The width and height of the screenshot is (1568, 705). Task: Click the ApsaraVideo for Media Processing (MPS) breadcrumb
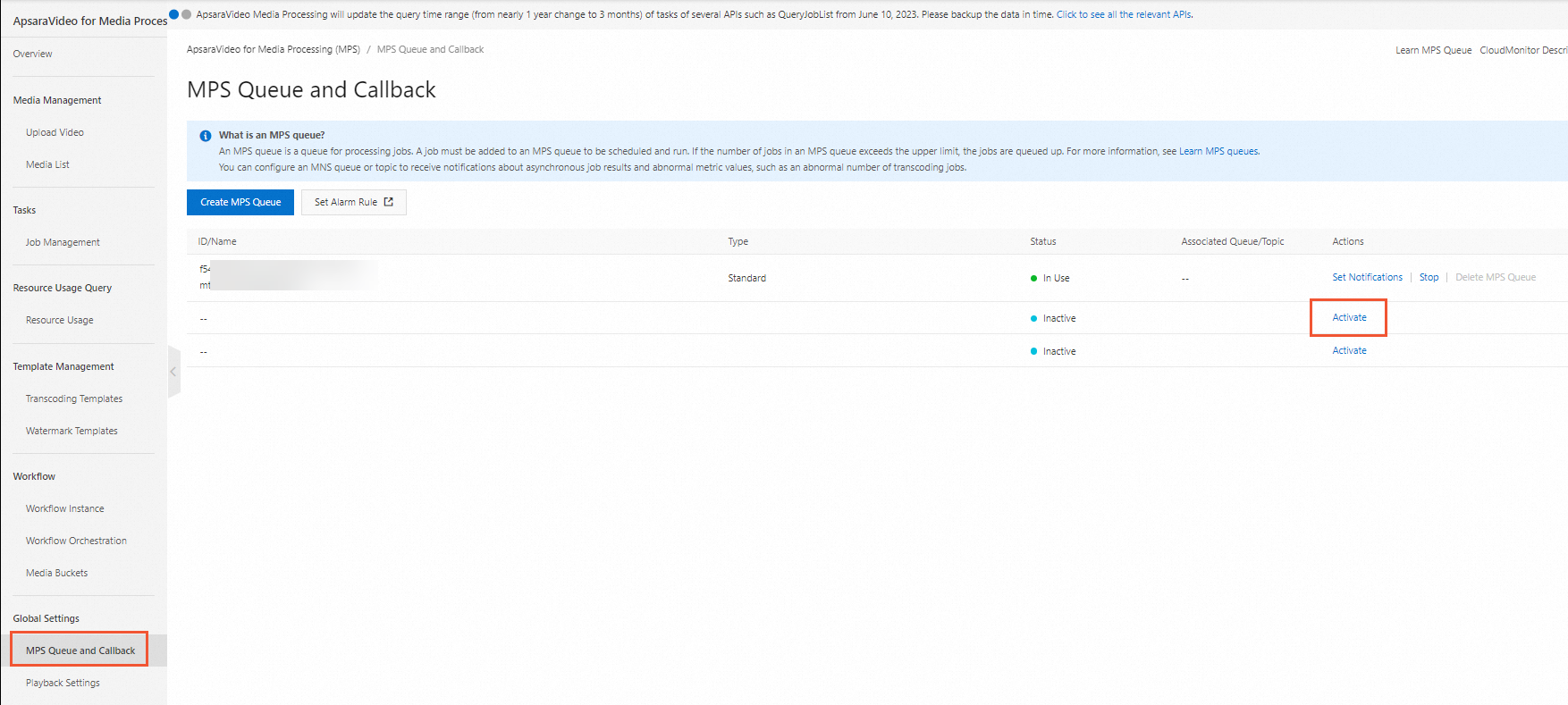[x=274, y=49]
